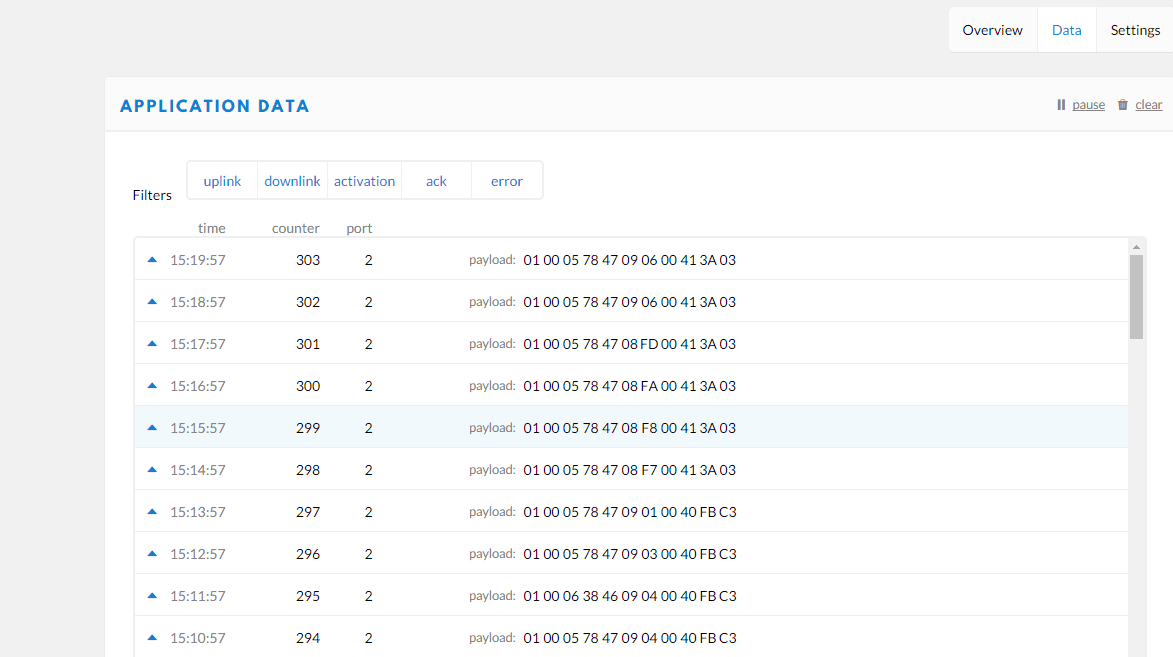1173x657 pixels.
Task: Select payload containing 08 F7
Action: coord(629,469)
